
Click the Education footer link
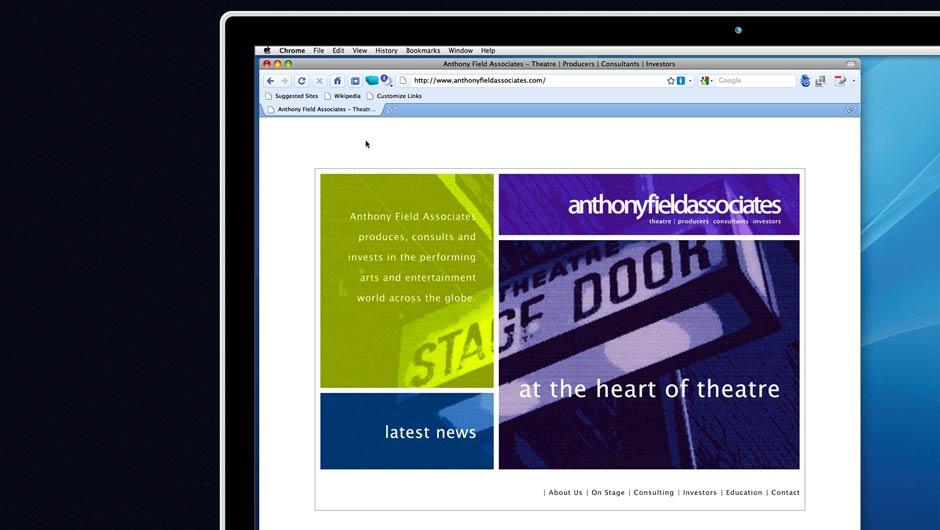(x=744, y=492)
